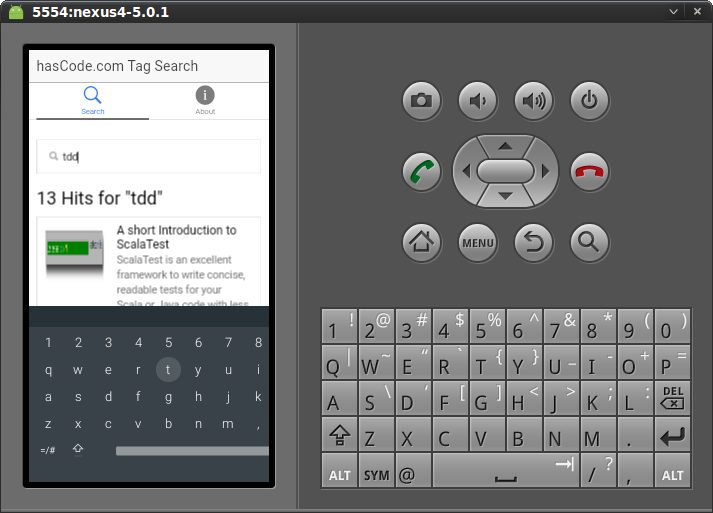Image resolution: width=713 pixels, height=513 pixels.
Task: Tap the z key on soft keyboard
Action: click(x=48, y=424)
